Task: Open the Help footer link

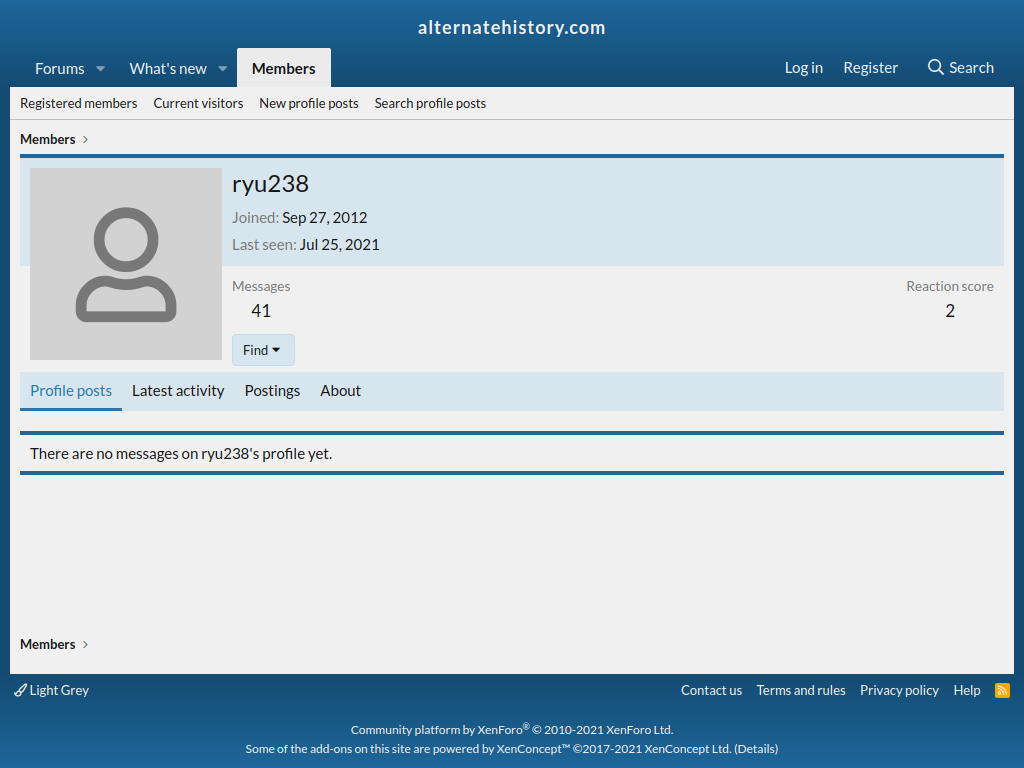Action: pos(967,690)
